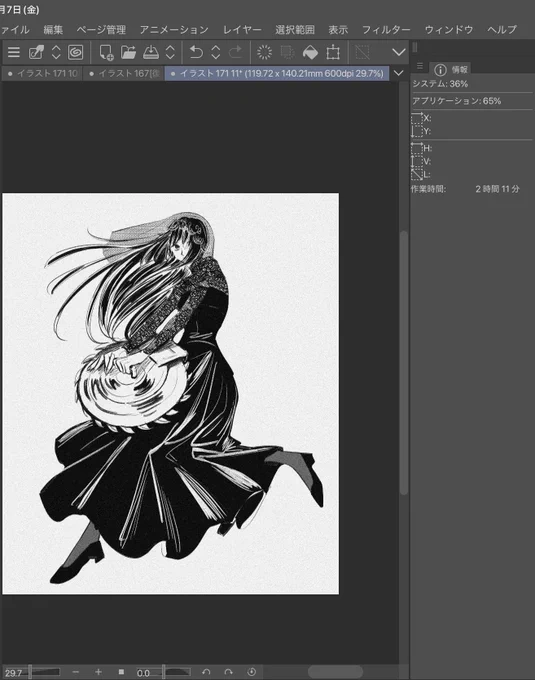The height and width of the screenshot is (680, 535).
Task: Click the vertical canvas scrollbar
Action: [404, 363]
